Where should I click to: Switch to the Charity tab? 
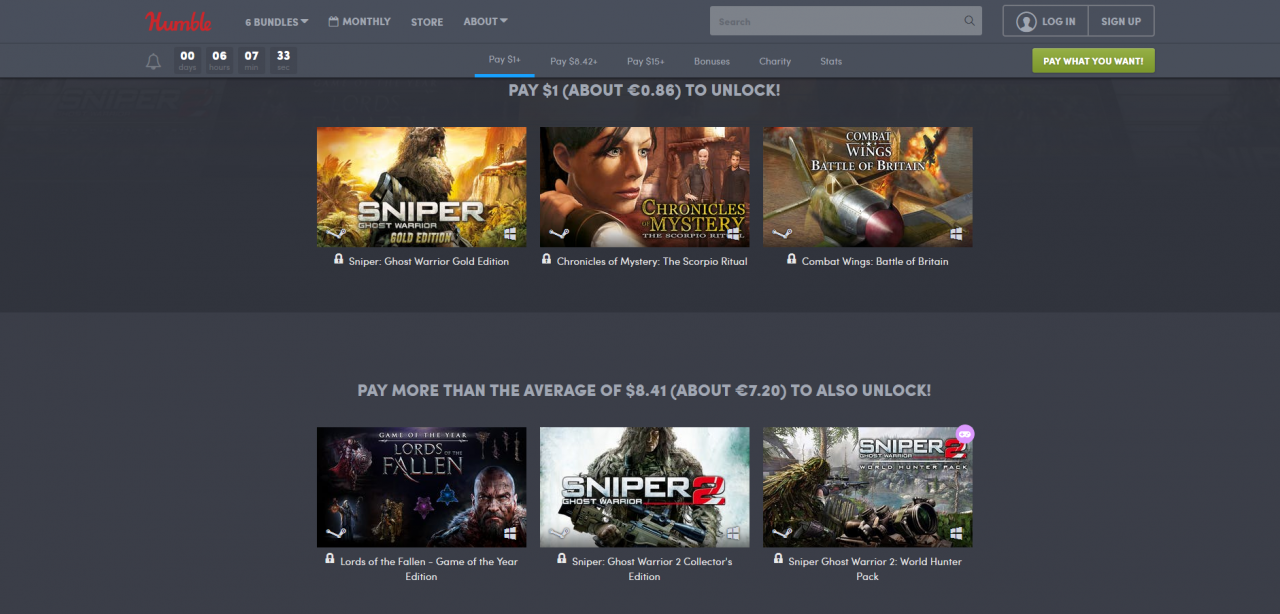pyautogui.click(x=775, y=61)
